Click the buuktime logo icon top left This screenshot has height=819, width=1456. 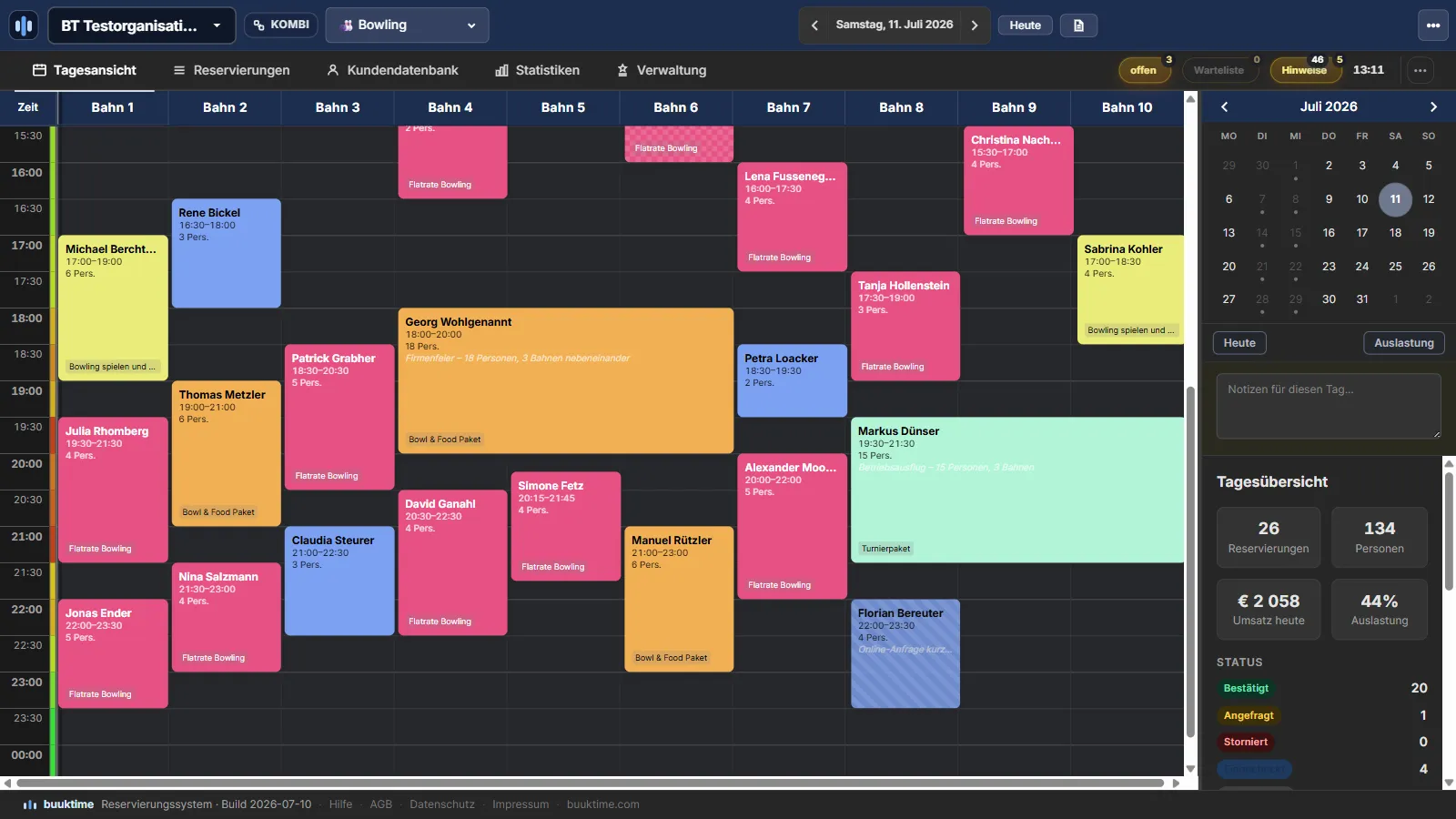pos(24,25)
